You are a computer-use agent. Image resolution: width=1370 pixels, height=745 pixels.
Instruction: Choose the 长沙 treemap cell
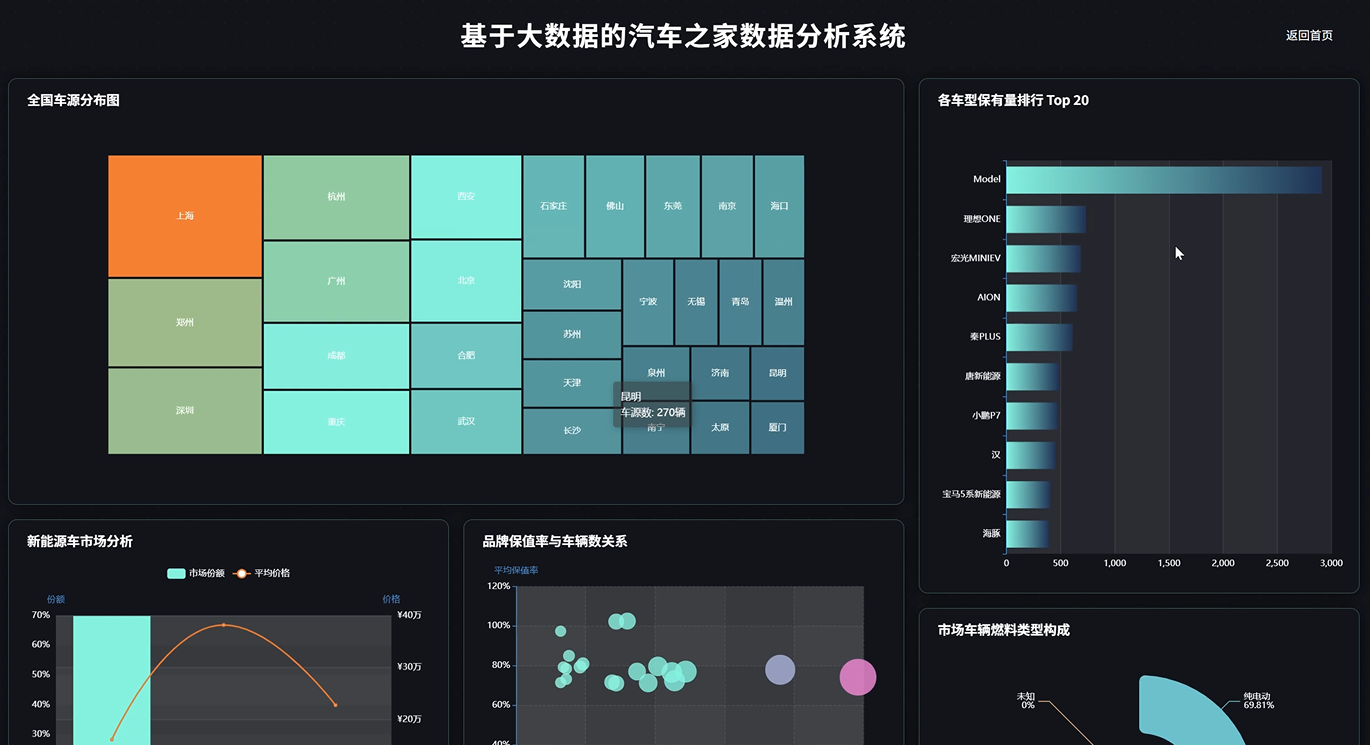572,431
